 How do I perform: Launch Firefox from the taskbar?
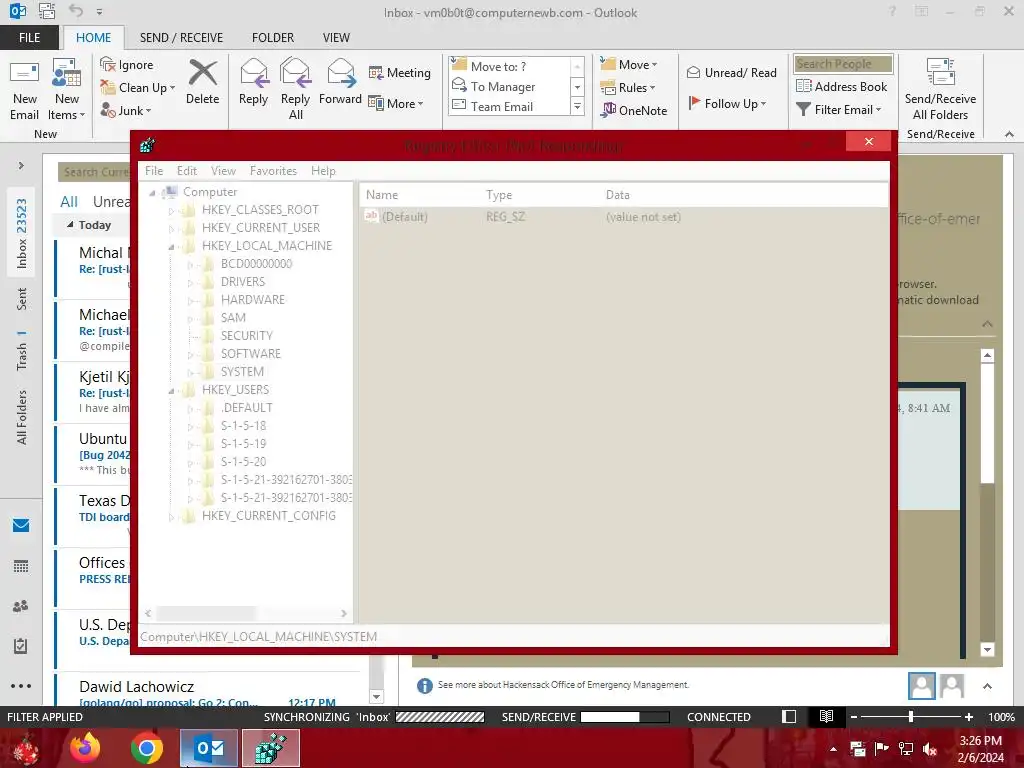[x=86, y=748]
